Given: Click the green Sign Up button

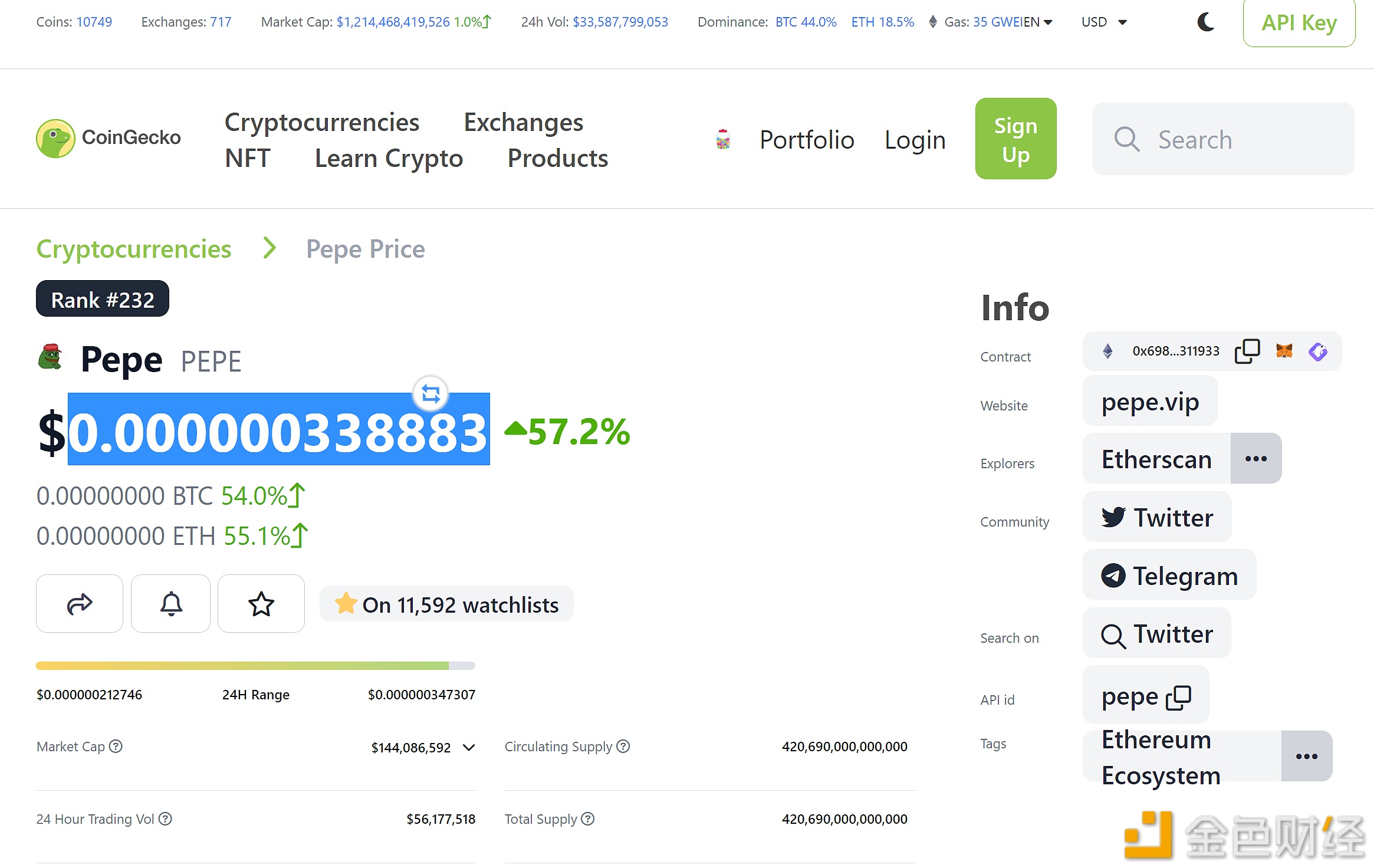Looking at the screenshot, I should 1015,139.
